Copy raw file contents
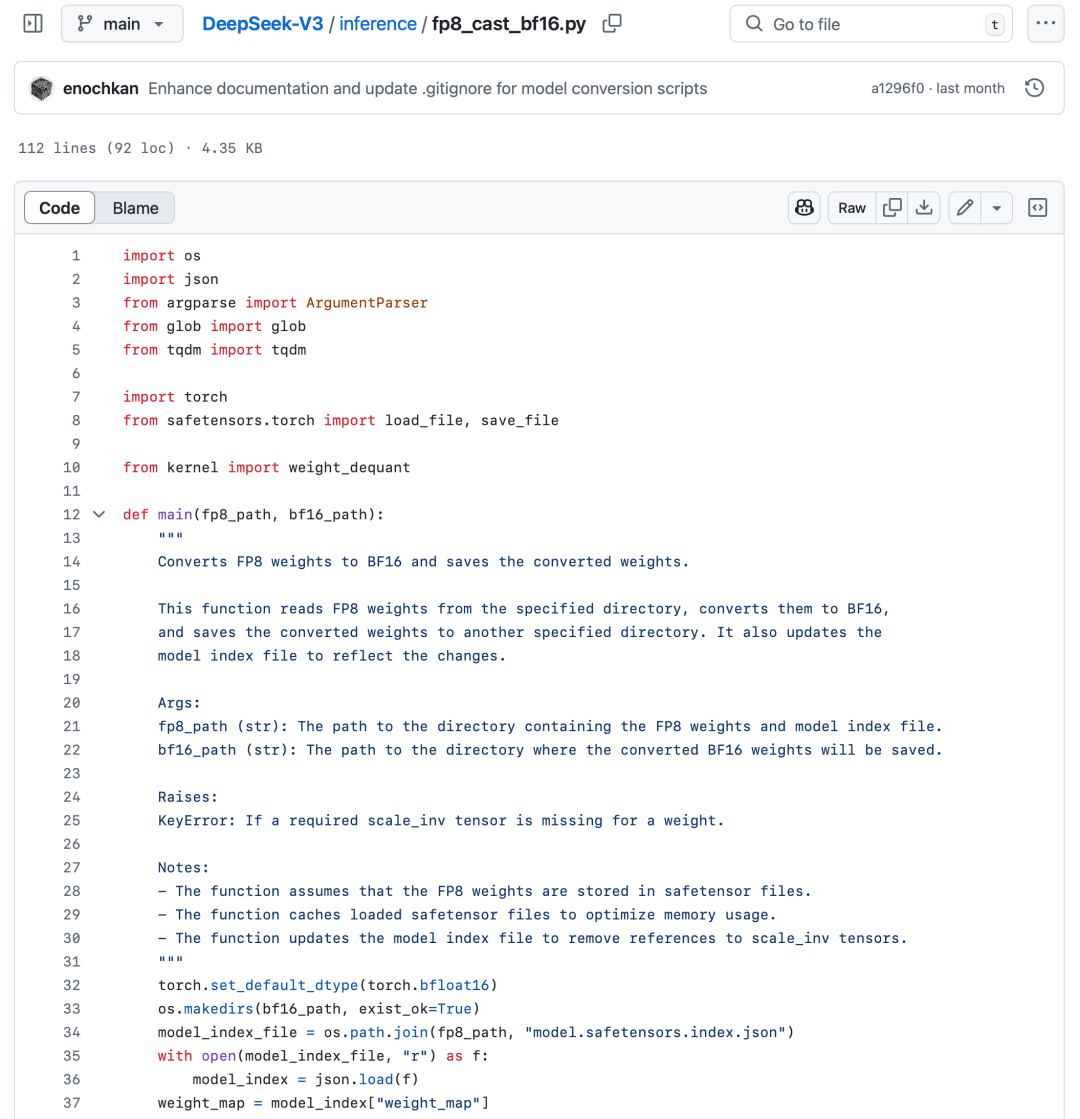 [892, 208]
